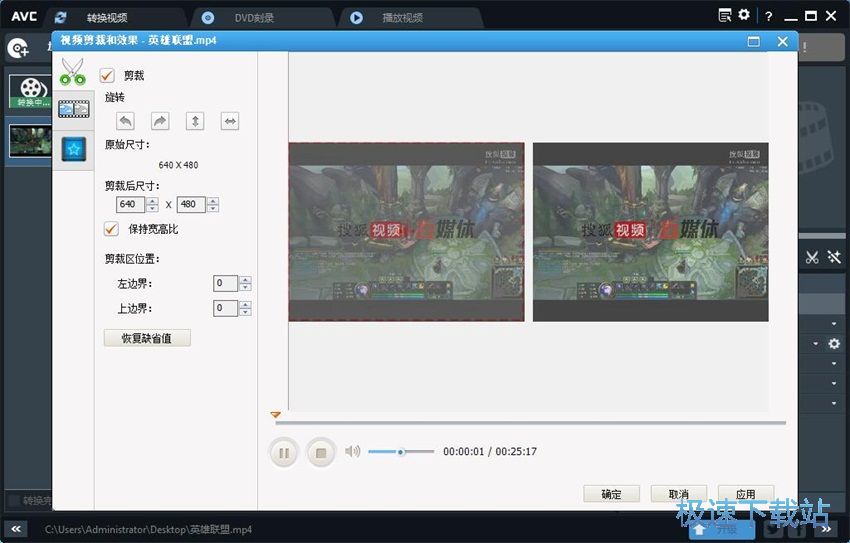
Task: Click the AVC logo
Action: coord(24,16)
